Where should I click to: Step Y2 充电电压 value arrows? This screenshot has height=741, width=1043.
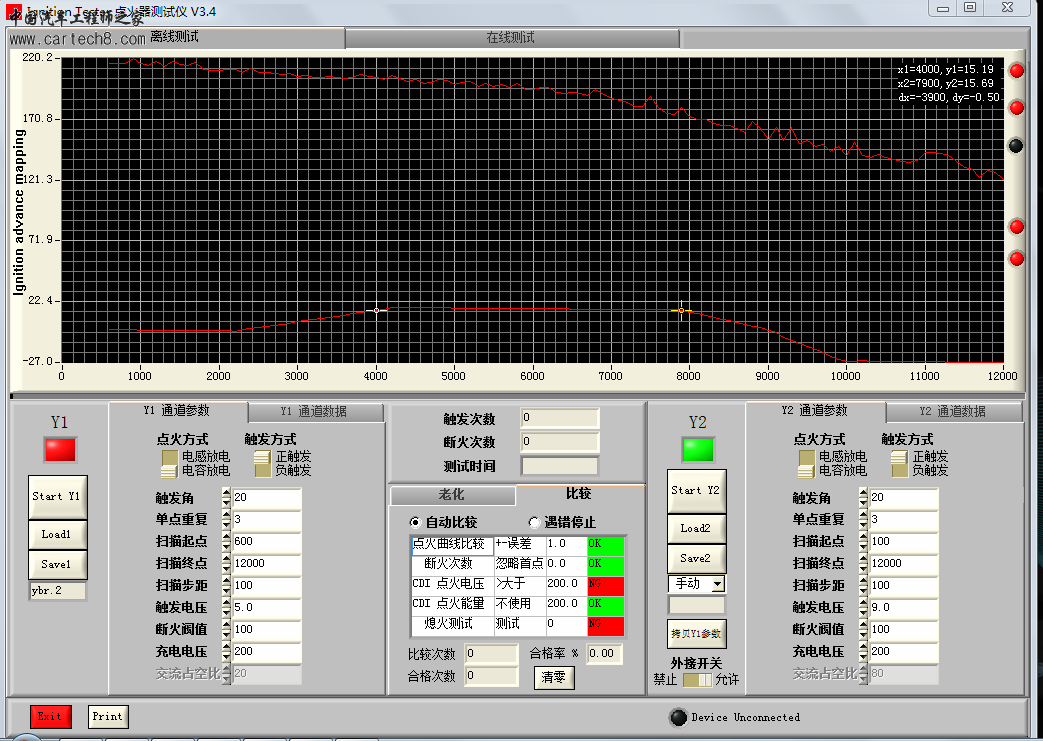pos(863,651)
